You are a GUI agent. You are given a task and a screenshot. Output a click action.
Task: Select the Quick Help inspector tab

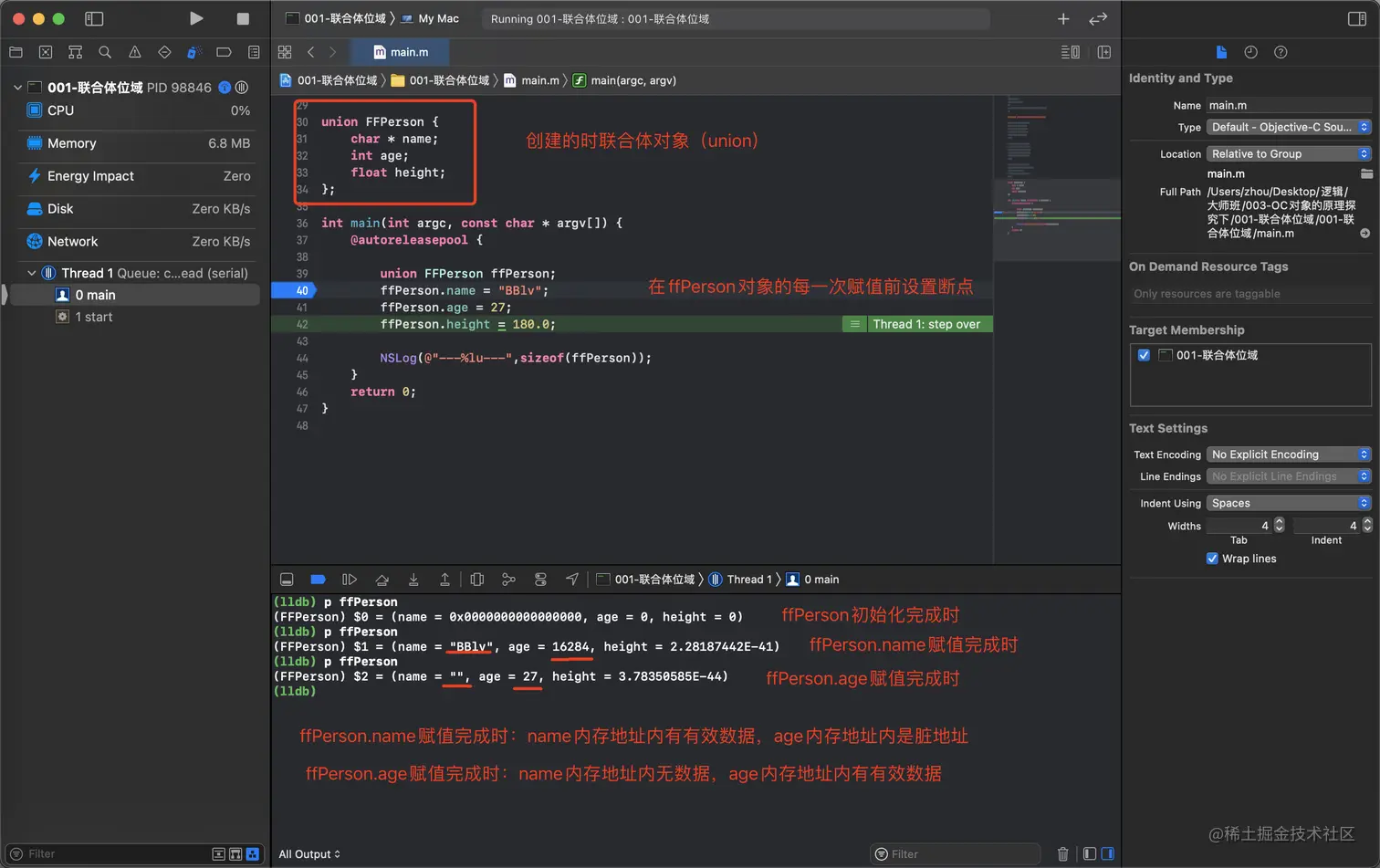tap(1281, 52)
